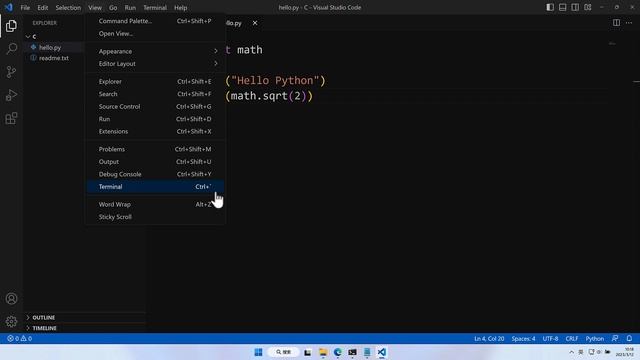Open the taskbar search box
This screenshot has width=640, height=360.
point(283,352)
